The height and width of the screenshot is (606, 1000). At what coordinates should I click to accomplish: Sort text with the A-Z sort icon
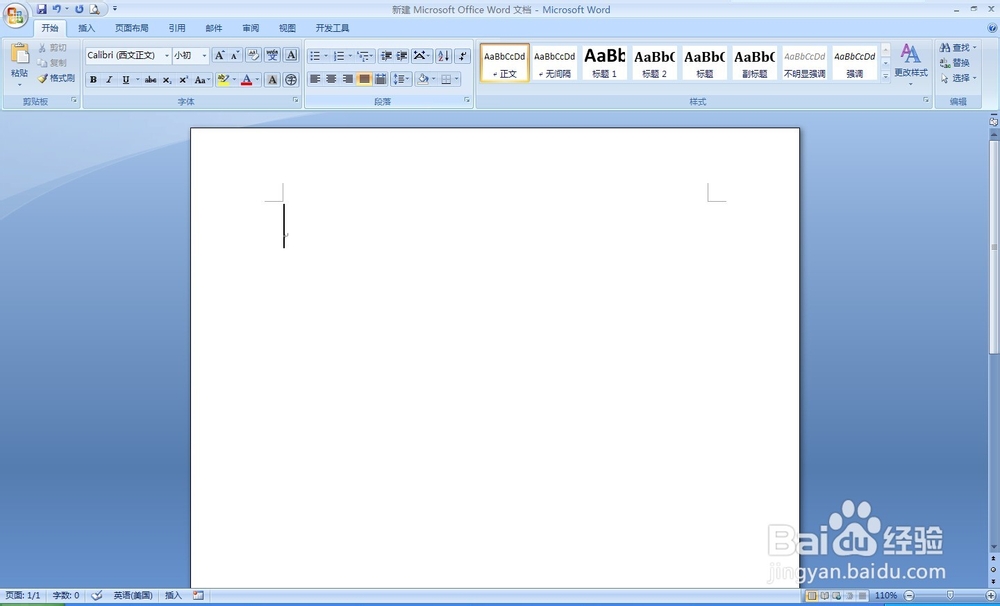pyautogui.click(x=444, y=56)
